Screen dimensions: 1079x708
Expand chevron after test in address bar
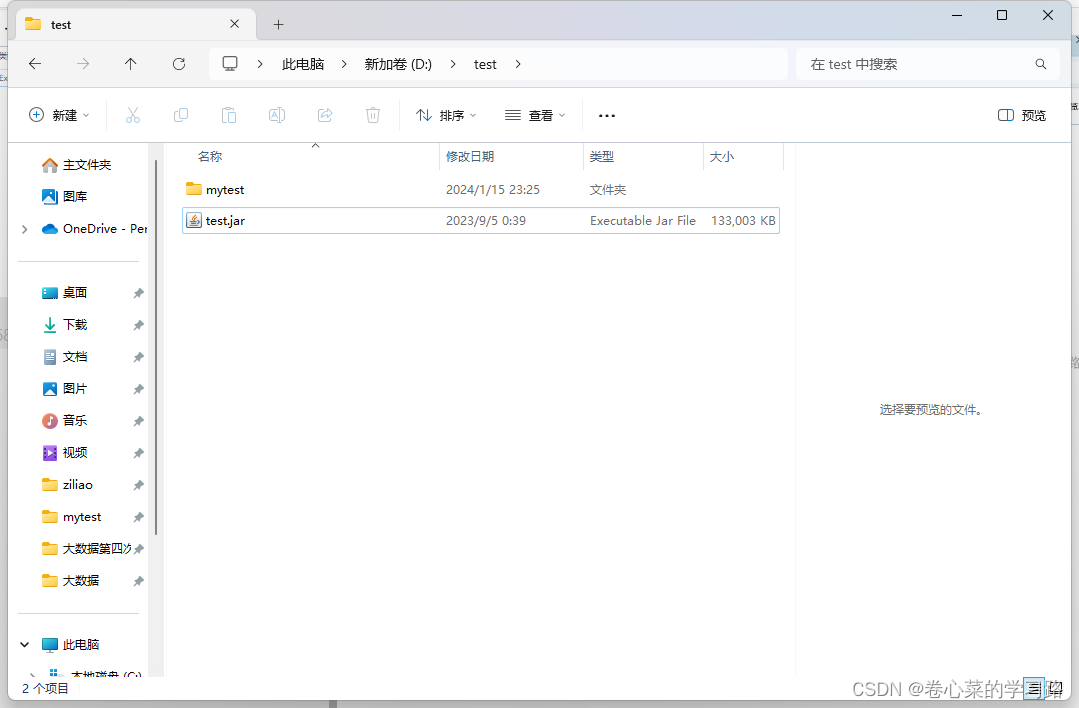point(518,64)
